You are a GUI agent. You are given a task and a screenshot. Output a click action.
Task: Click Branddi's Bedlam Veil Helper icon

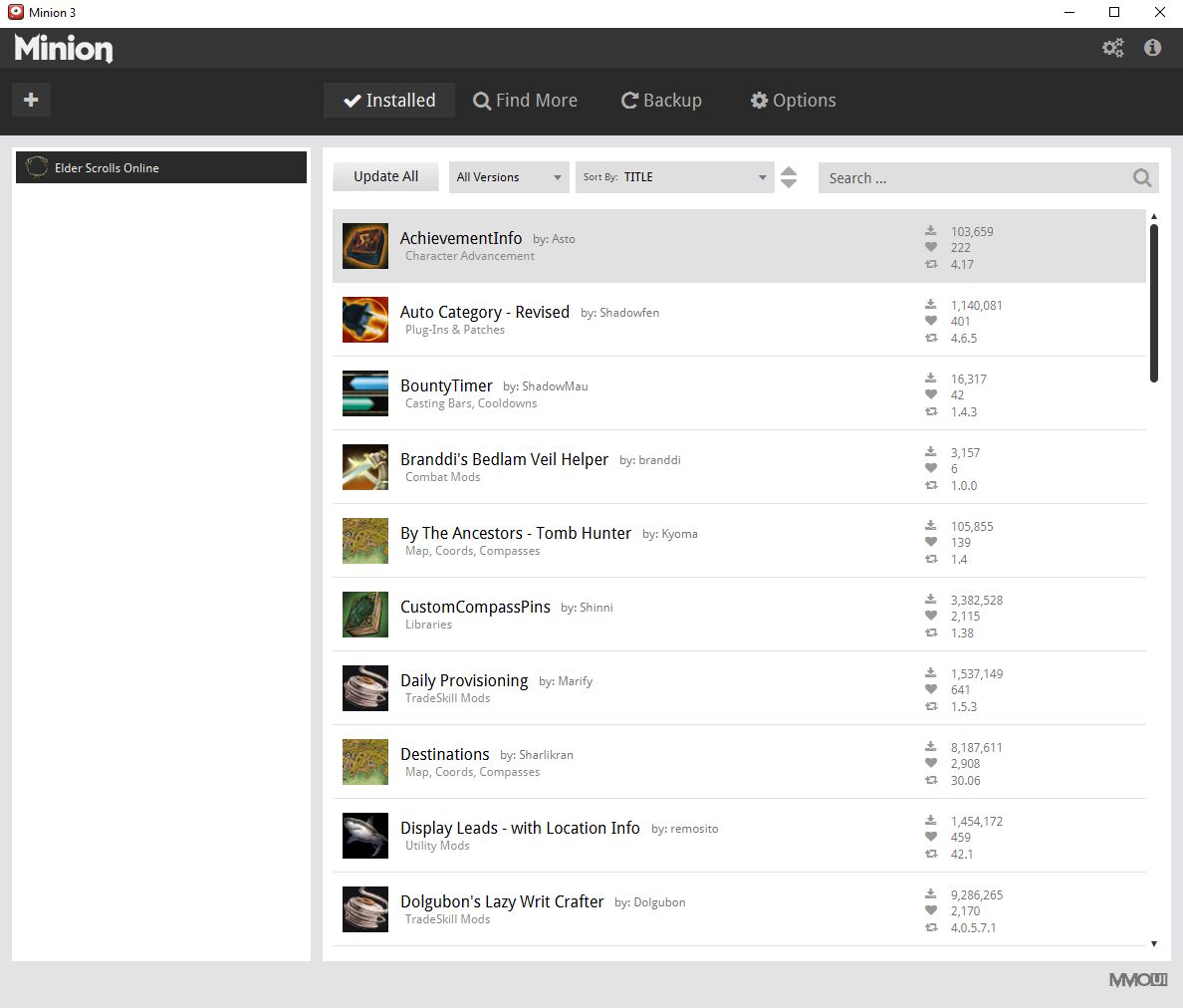[x=365, y=467]
